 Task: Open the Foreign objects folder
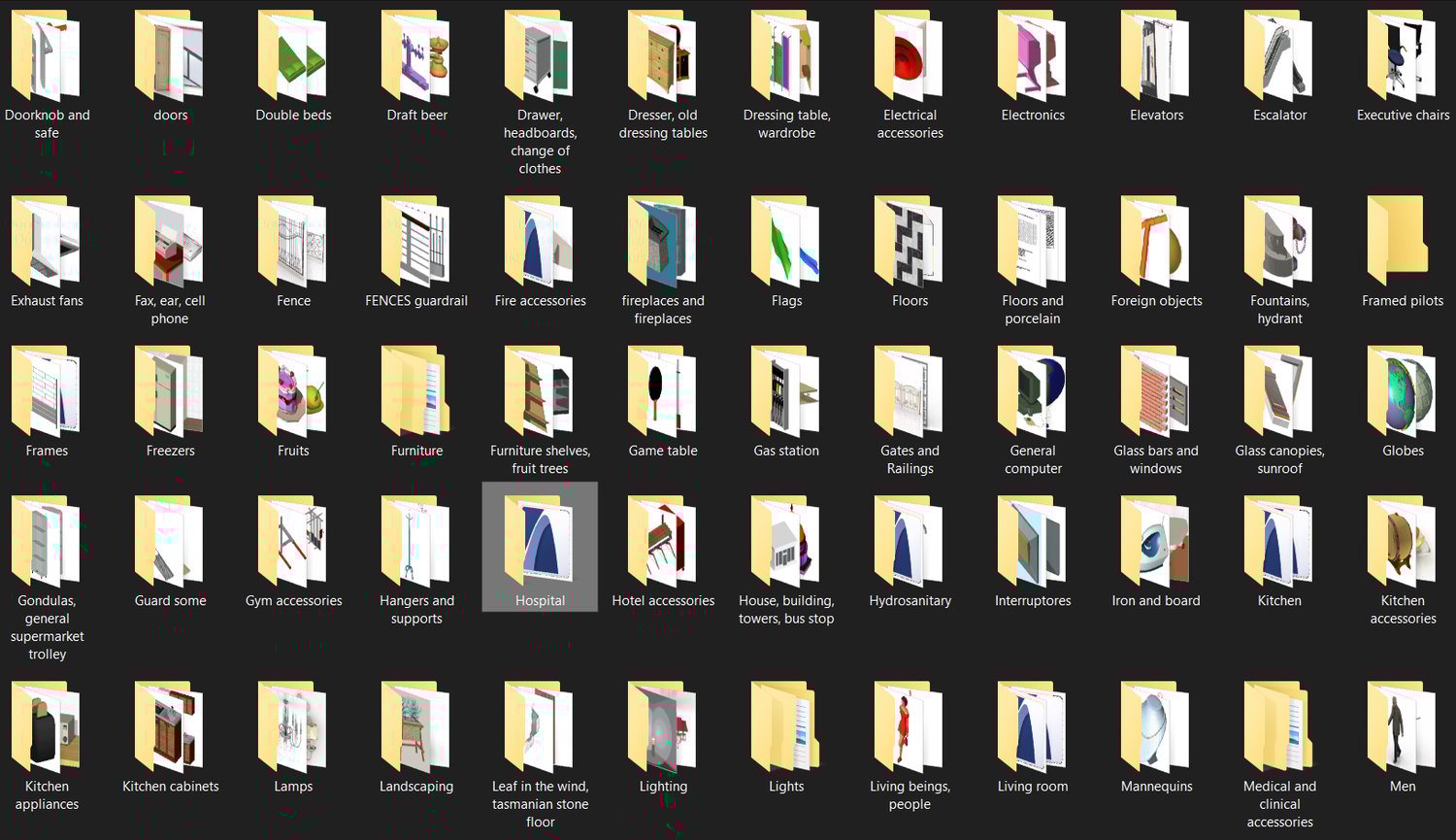pos(1156,241)
